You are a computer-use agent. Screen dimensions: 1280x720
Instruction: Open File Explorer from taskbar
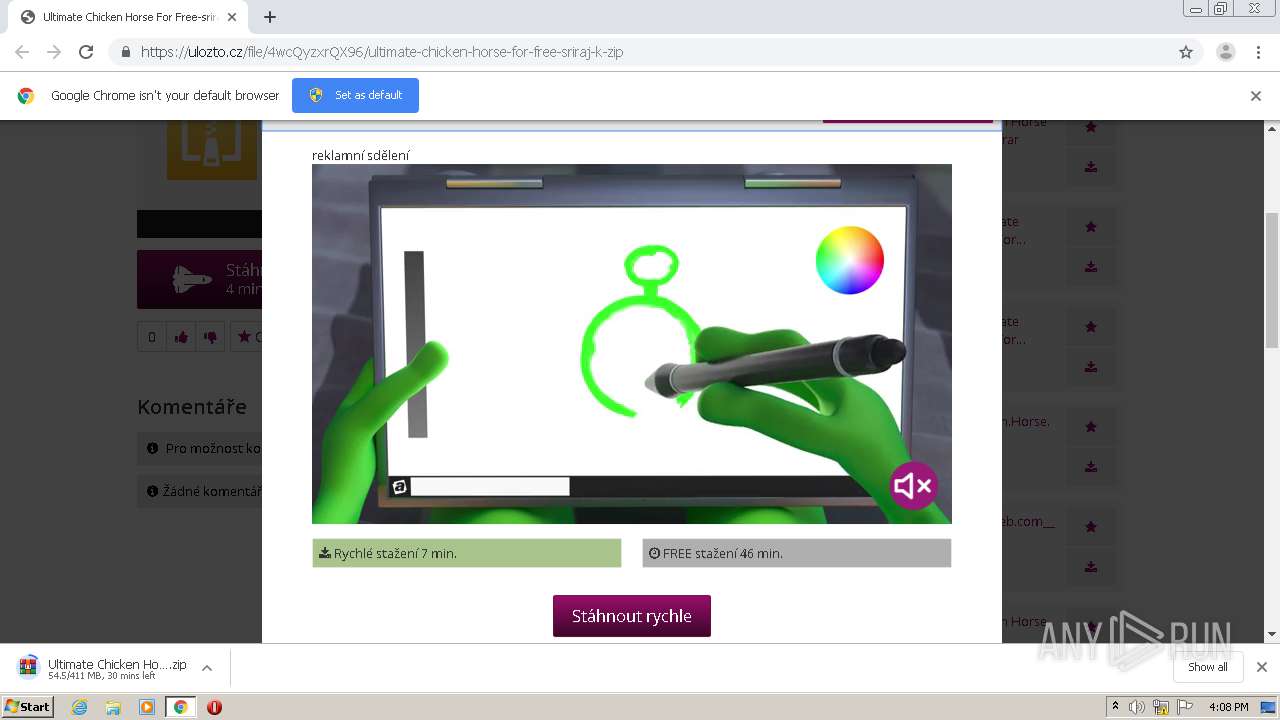113,707
